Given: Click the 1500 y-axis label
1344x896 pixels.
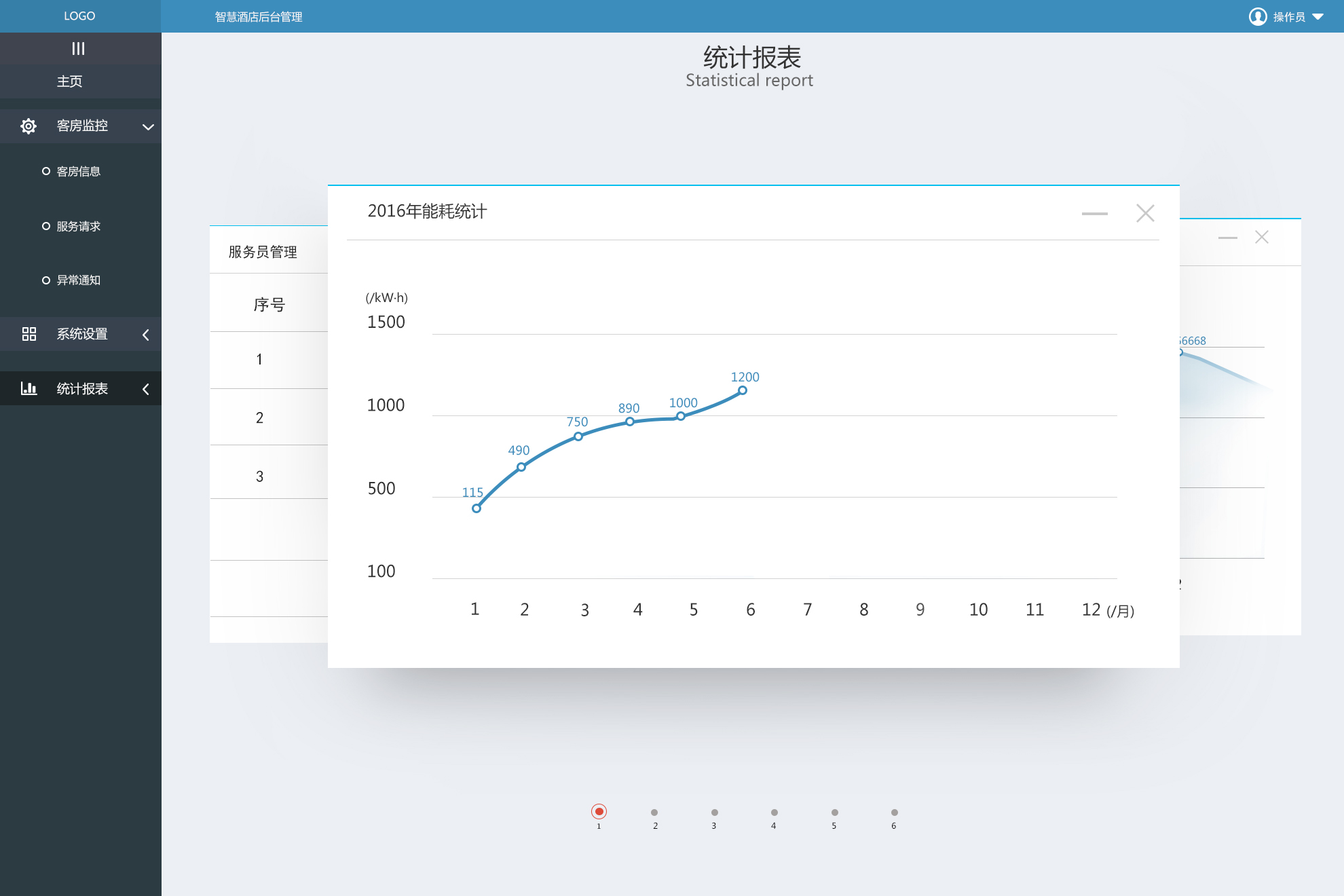Looking at the screenshot, I should (386, 322).
